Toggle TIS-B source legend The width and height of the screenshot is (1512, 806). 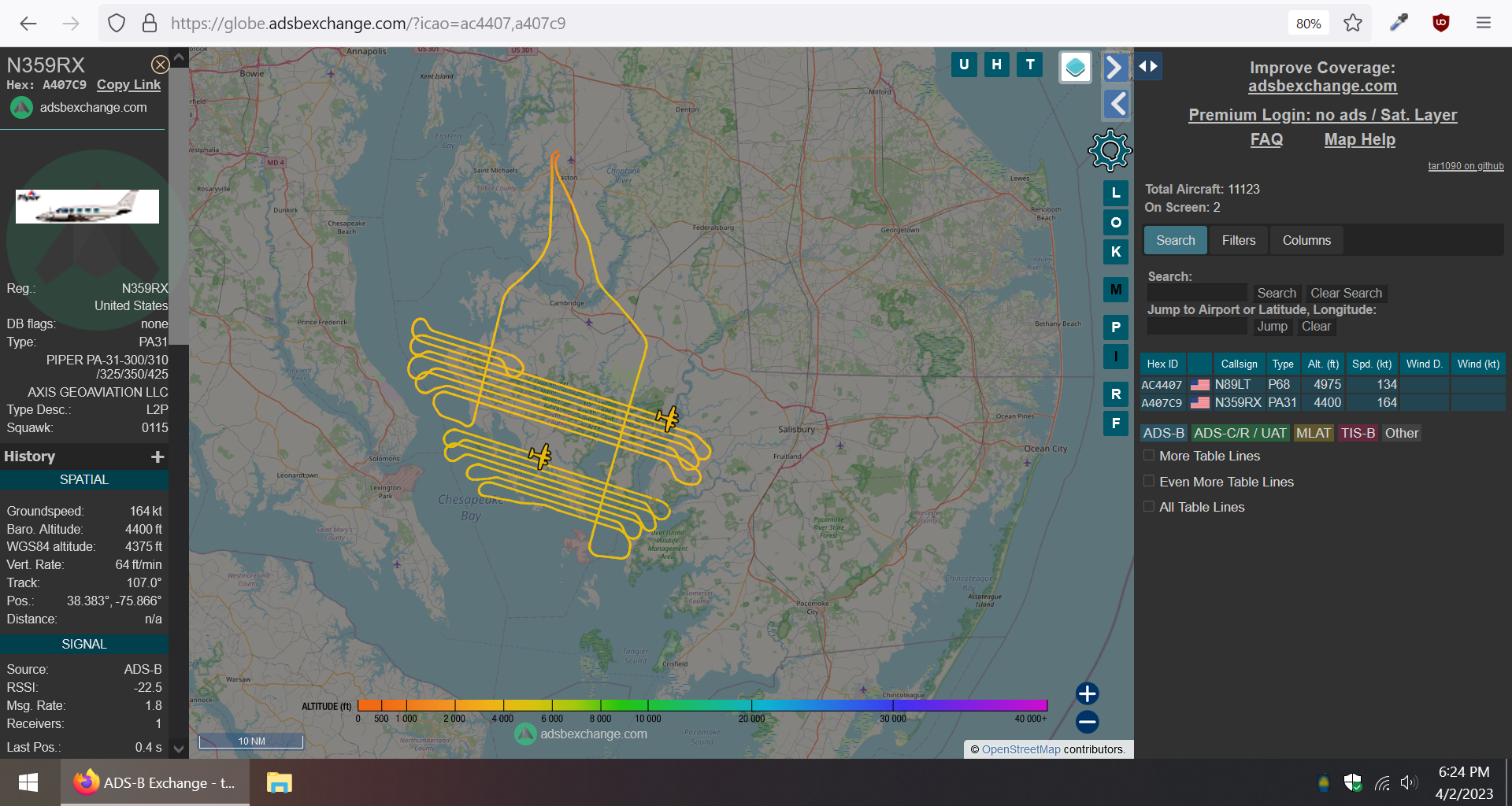click(x=1358, y=433)
